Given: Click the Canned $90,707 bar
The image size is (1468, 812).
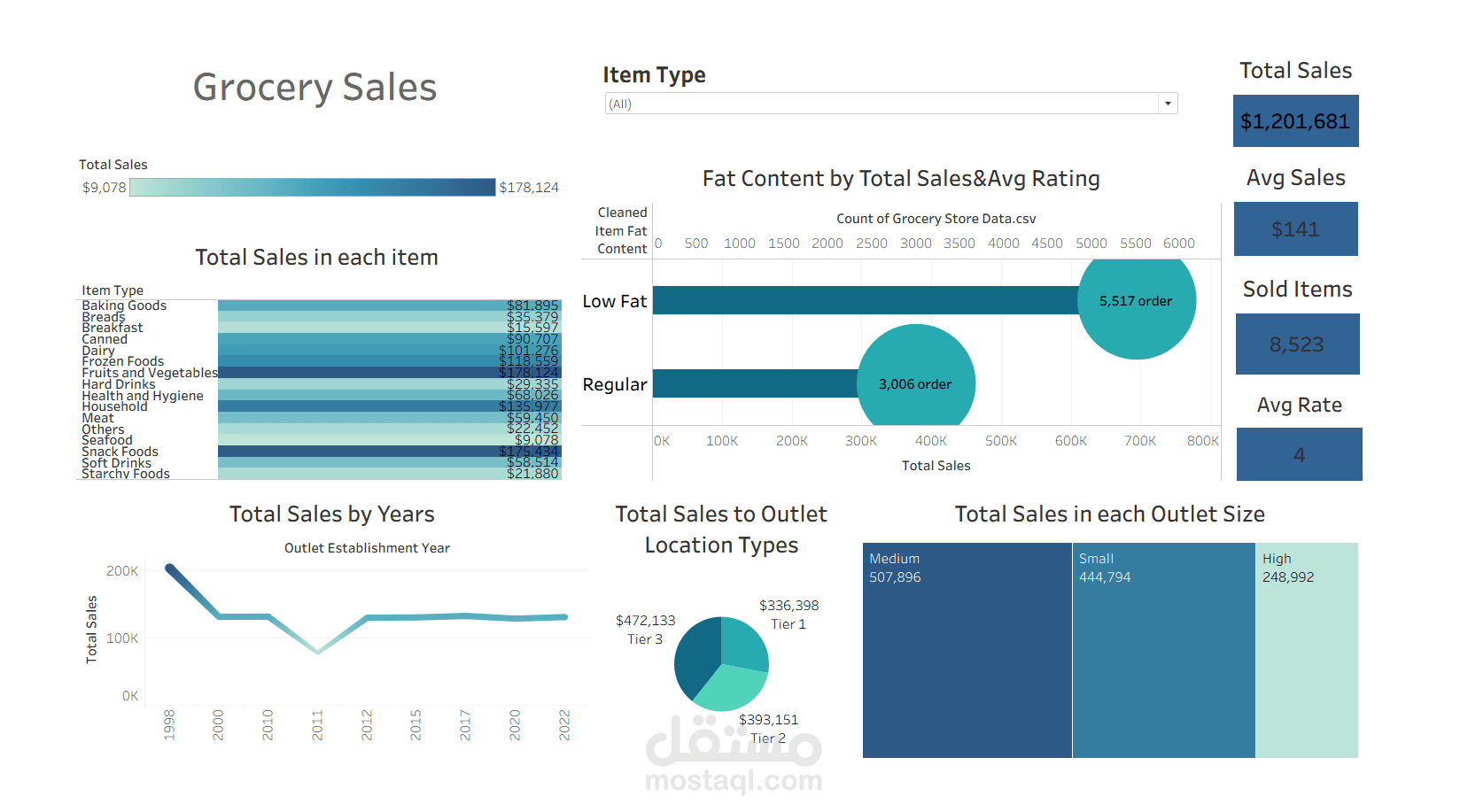Looking at the screenshot, I should tap(390, 339).
